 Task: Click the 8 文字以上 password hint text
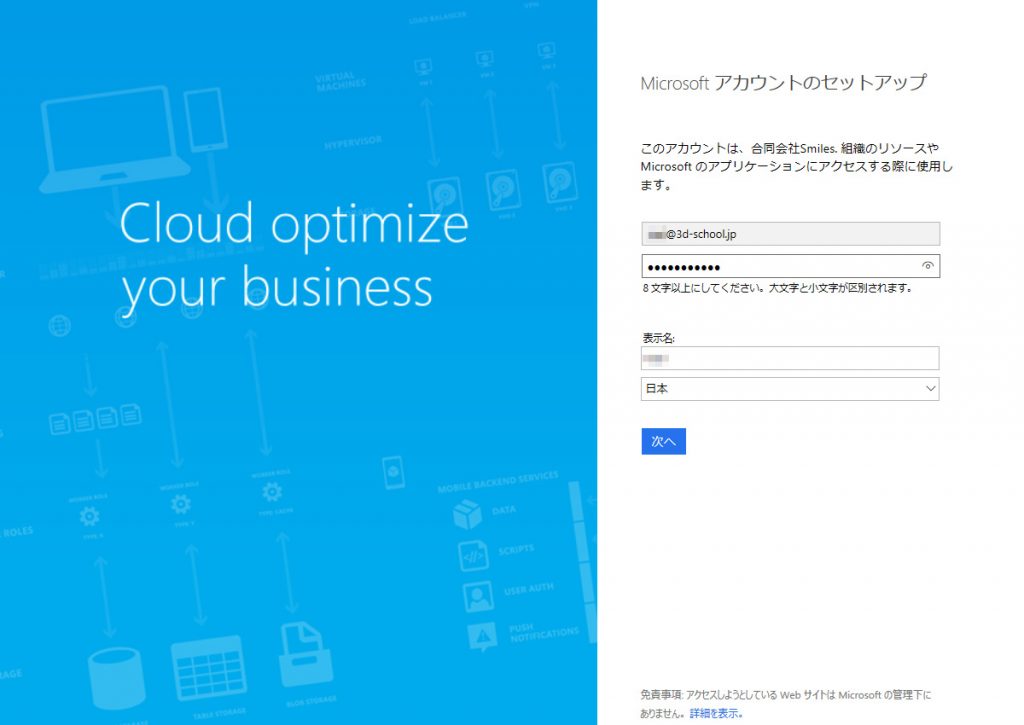(x=777, y=287)
